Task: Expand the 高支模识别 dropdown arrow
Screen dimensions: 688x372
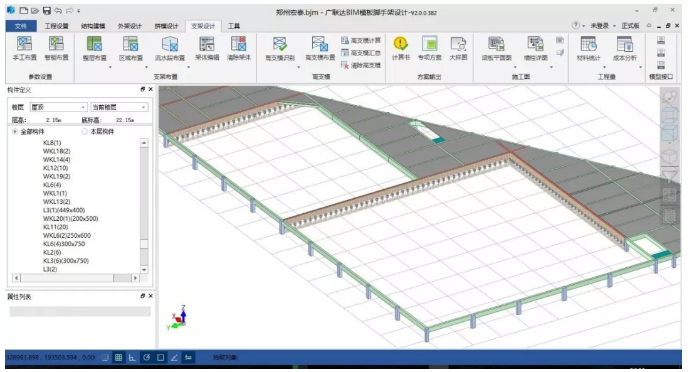Action: pyautogui.click(x=298, y=67)
